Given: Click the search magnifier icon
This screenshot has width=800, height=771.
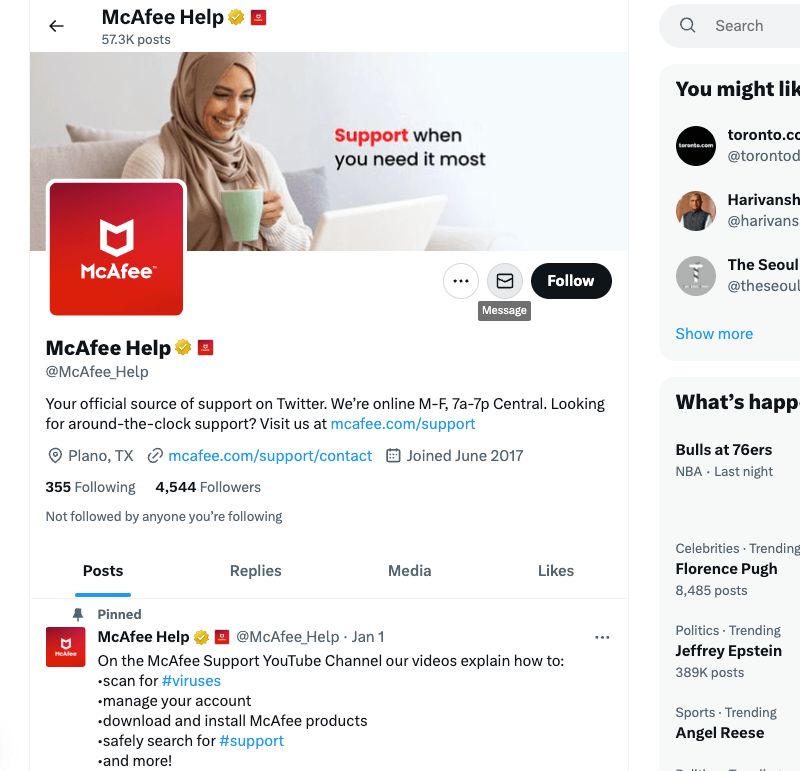Looking at the screenshot, I should [688, 26].
